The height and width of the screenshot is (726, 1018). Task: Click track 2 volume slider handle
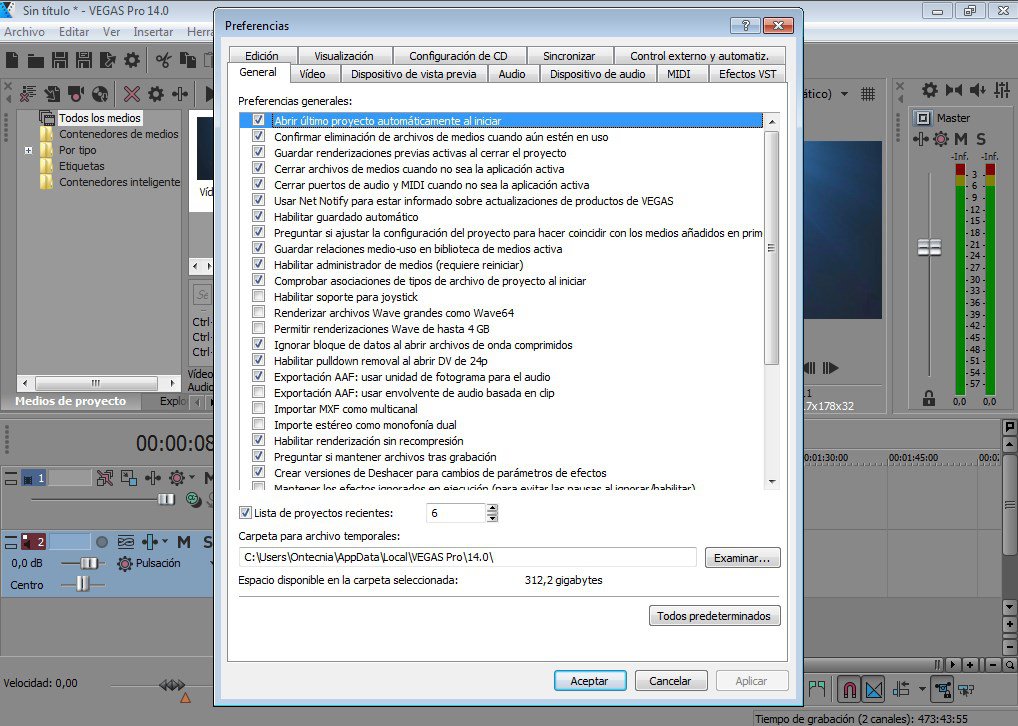[90, 563]
